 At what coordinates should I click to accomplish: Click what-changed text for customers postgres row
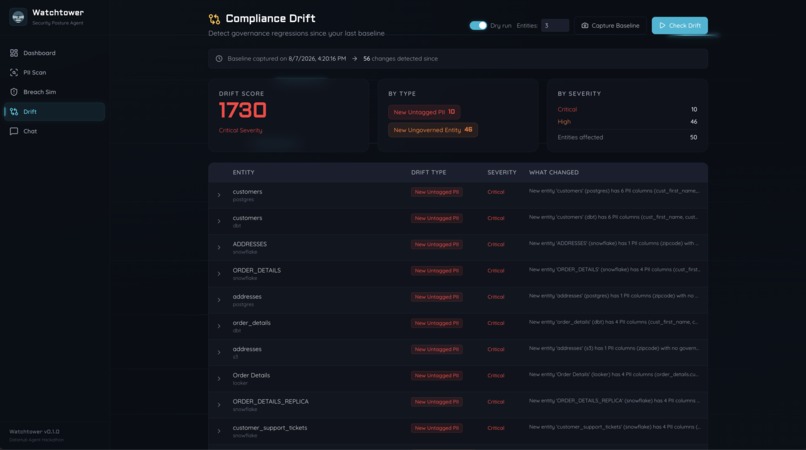(x=614, y=191)
